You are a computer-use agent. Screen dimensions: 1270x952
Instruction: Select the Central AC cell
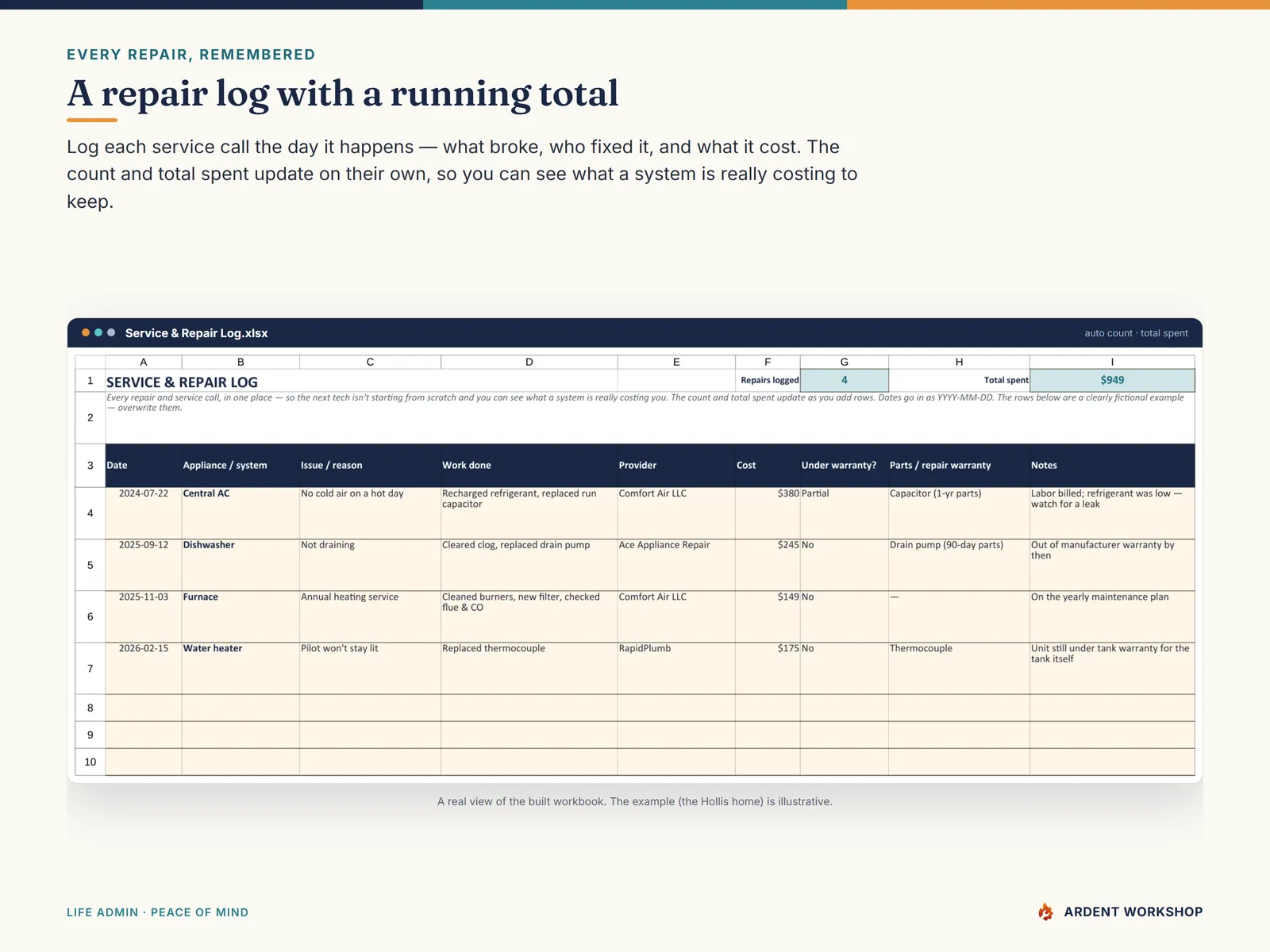click(241, 513)
